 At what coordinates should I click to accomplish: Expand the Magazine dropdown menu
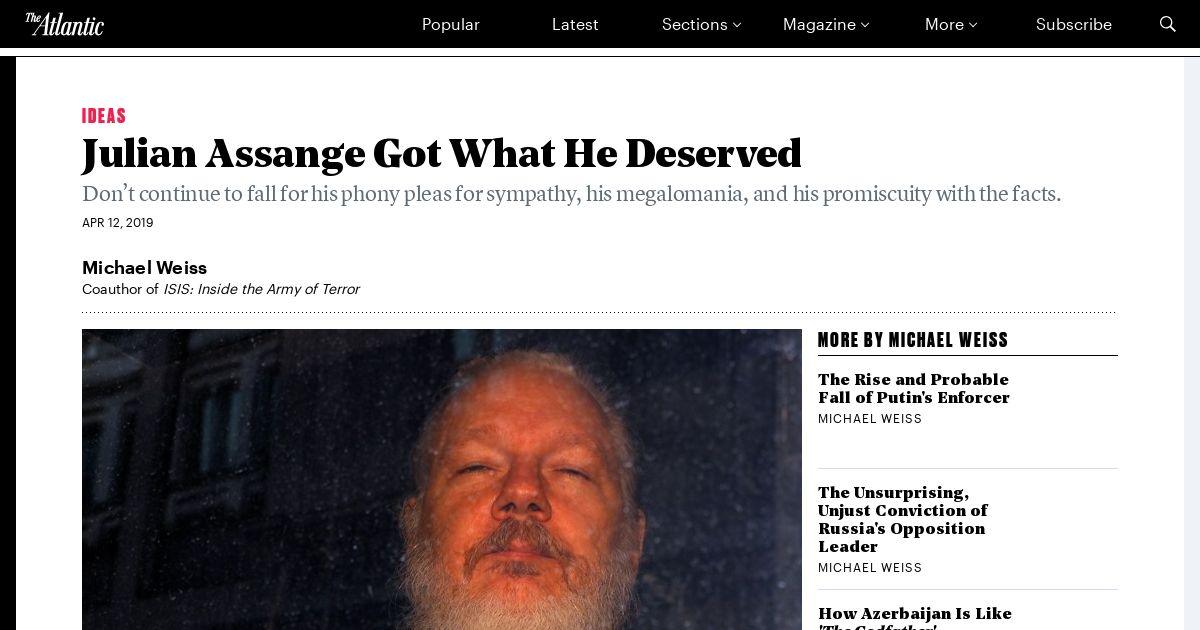click(826, 24)
